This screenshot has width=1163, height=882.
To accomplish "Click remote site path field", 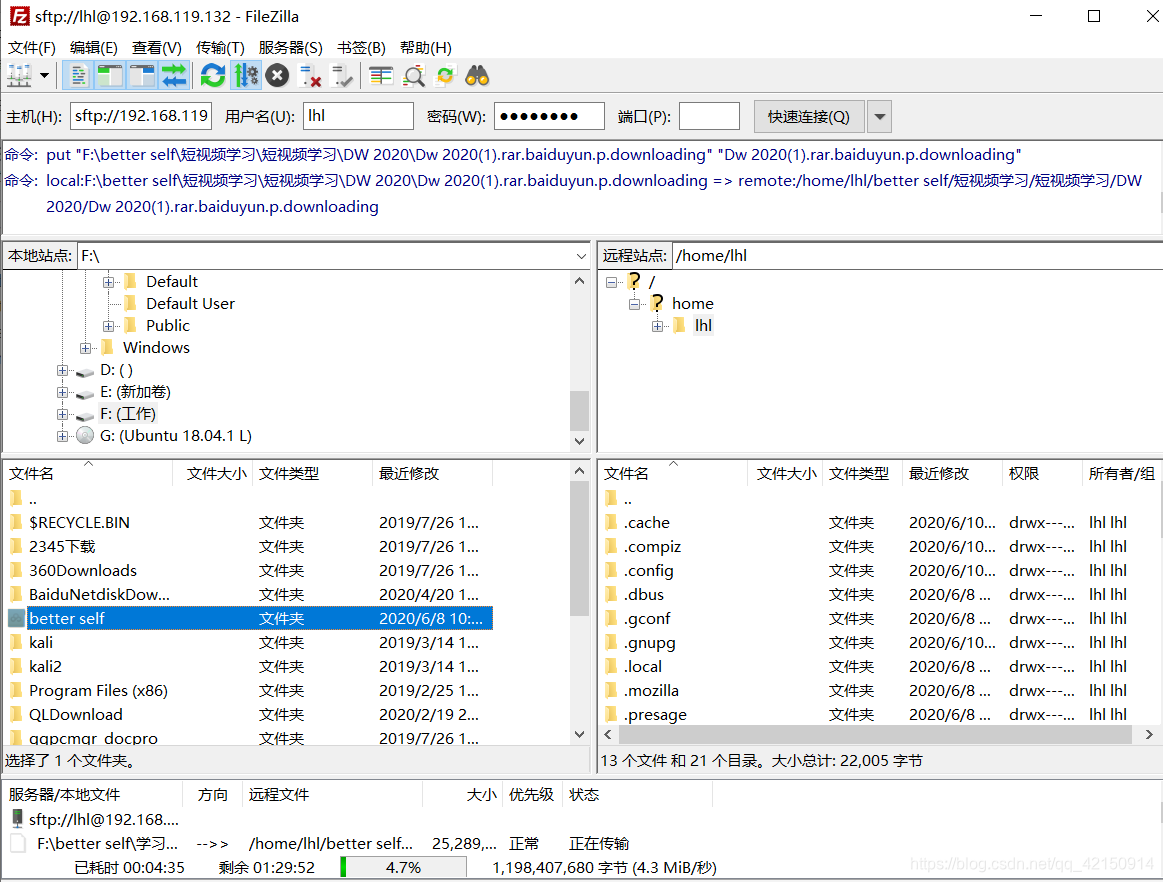I will coord(917,256).
